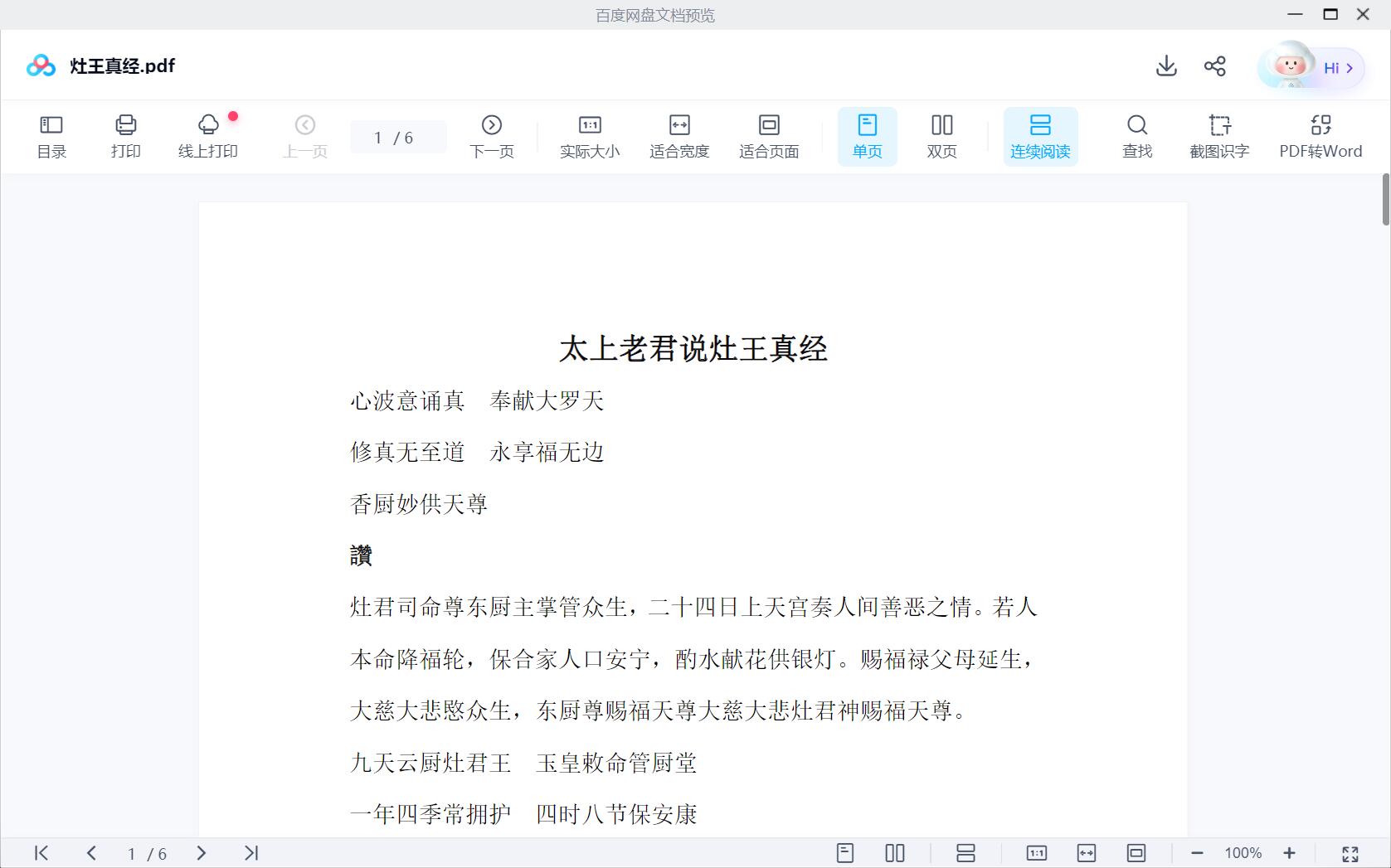Image resolution: width=1391 pixels, height=868 pixels.
Task: Switch to 双页 double page view
Action: pyautogui.click(x=941, y=137)
